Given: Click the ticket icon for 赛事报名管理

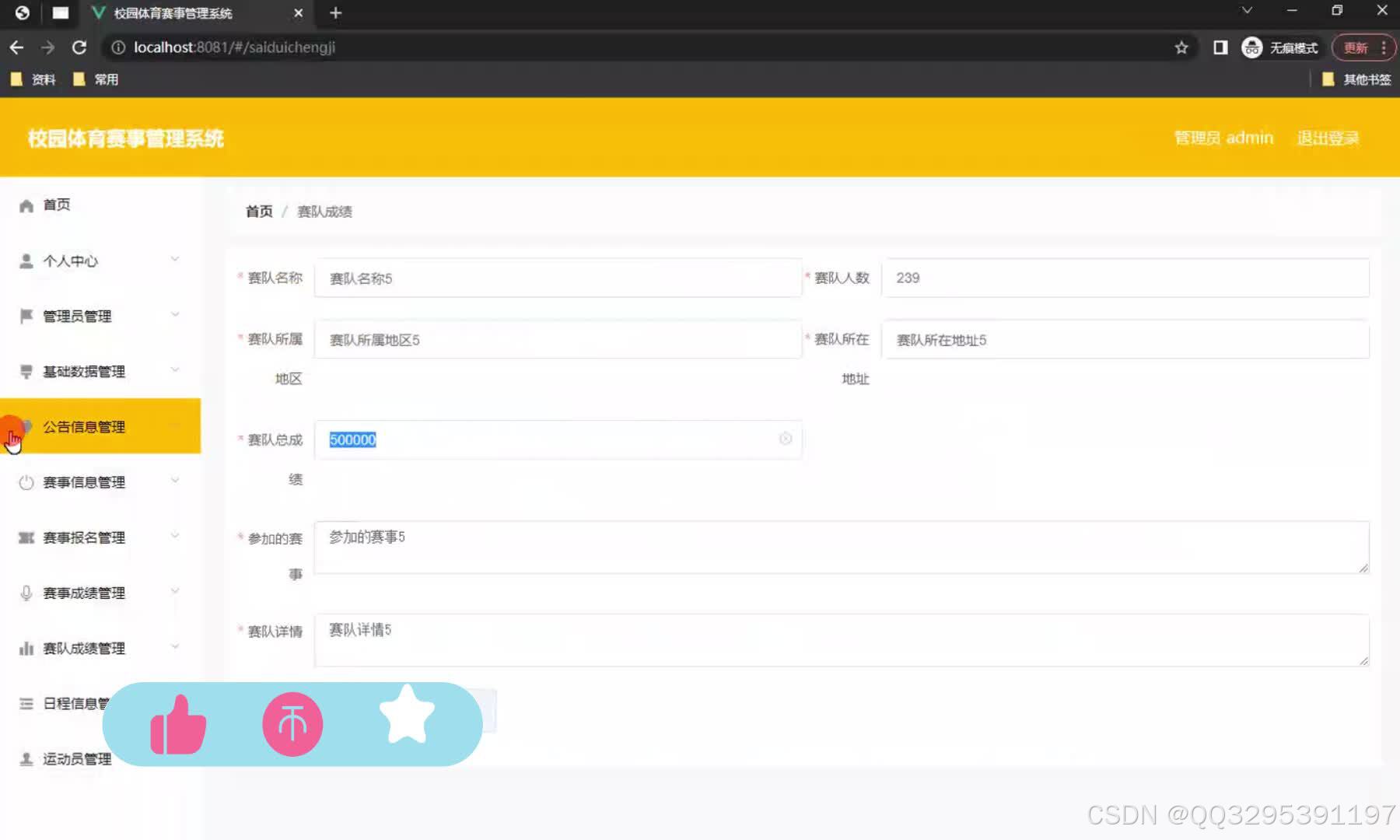Looking at the screenshot, I should (26, 537).
